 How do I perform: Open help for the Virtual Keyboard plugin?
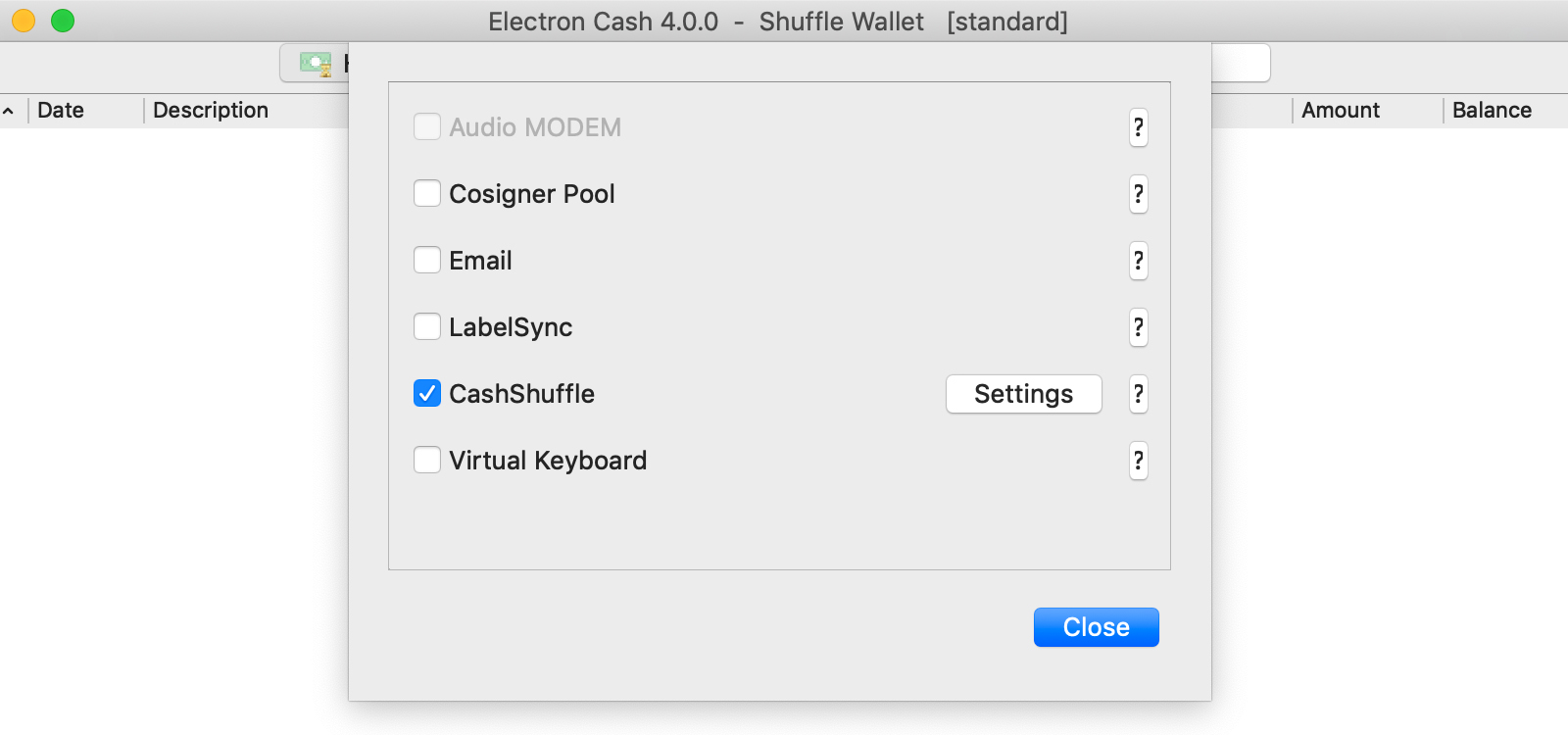[x=1138, y=461]
